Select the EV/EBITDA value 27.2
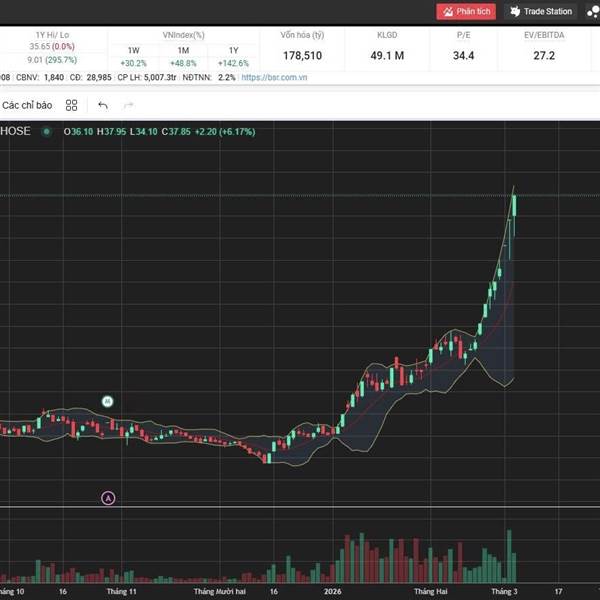The height and width of the screenshot is (600, 600). [x=544, y=56]
